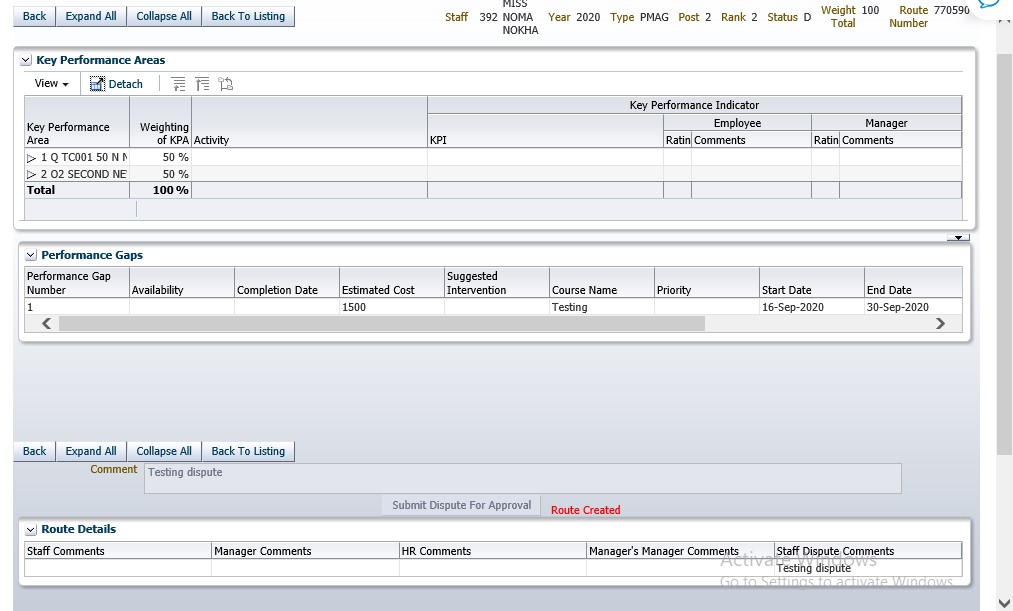Open the View dropdown menu
Image resolution: width=1013 pixels, height=611 pixels.
pos(52,84)
